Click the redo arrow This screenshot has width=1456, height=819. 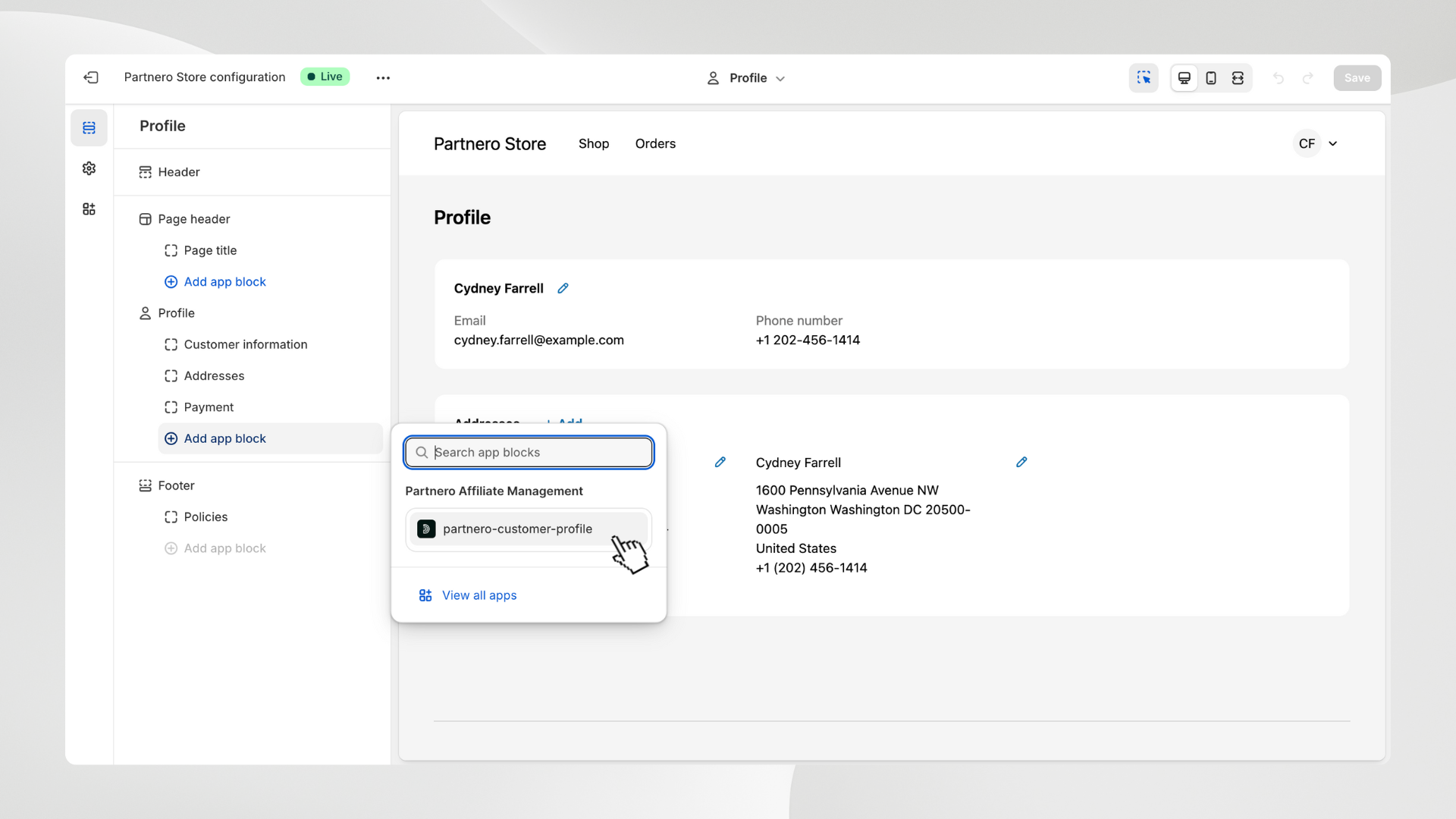(1308, 78)
